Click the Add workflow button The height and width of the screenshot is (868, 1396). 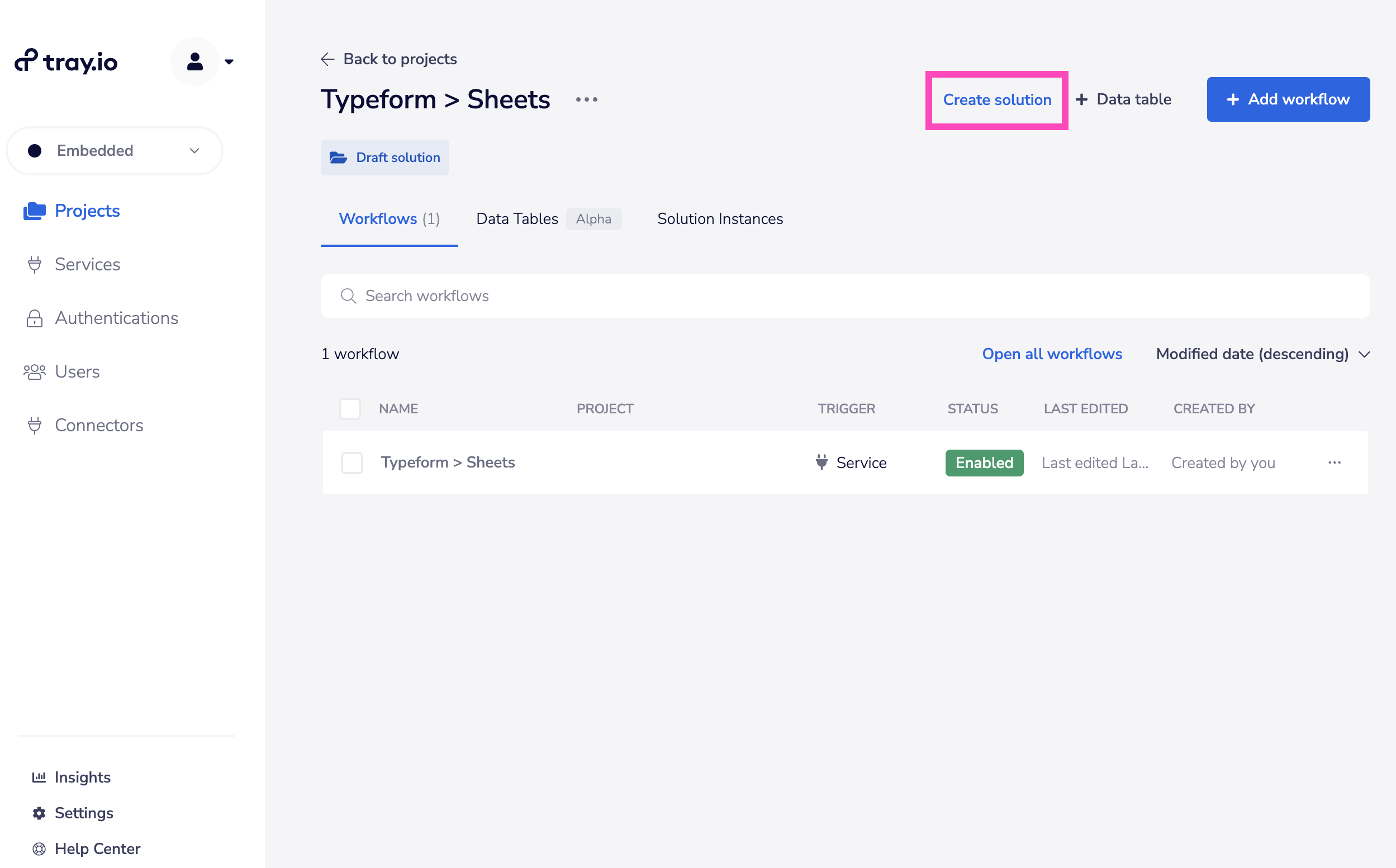click(1288, 99)
